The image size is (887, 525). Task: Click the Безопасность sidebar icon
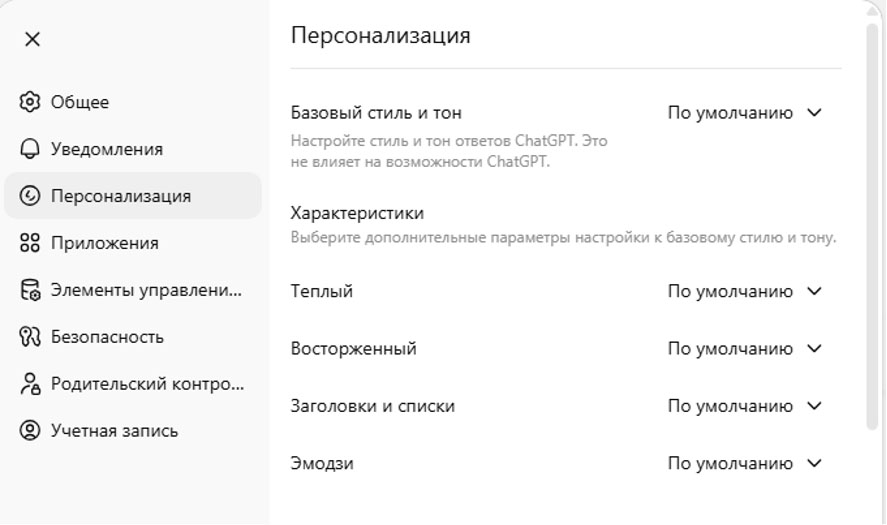click(30, 337)
